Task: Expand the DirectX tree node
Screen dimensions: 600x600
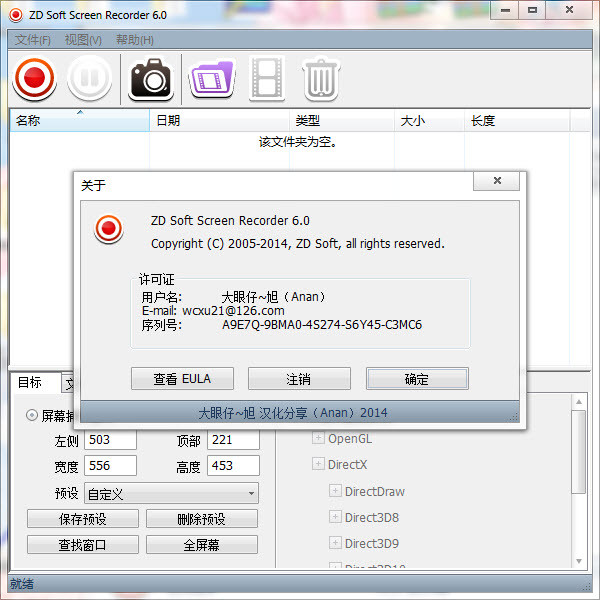Action: [x=318, y=464]
